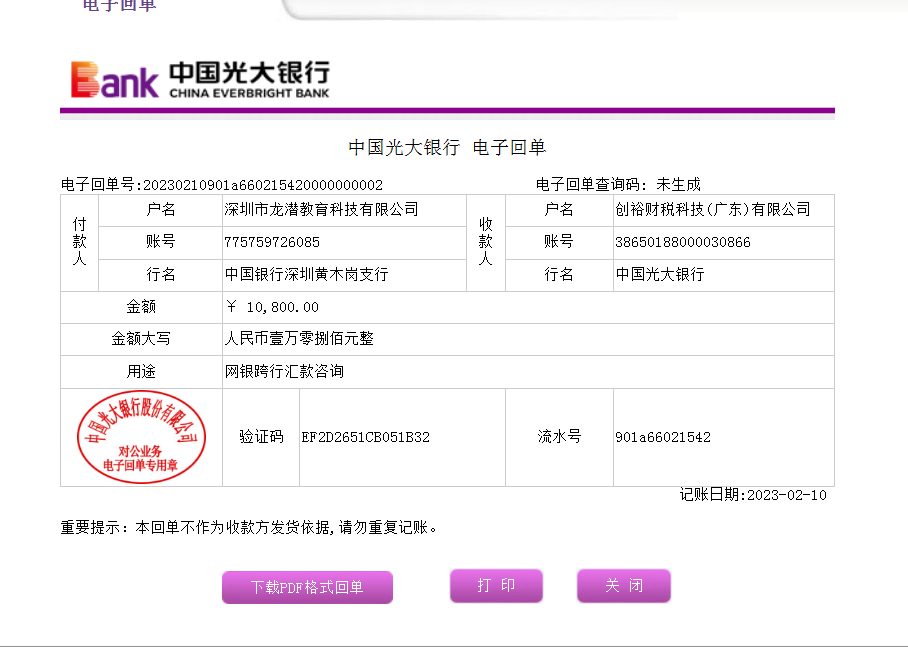Click the title 中国光大银行 电子回单

point(447,147)
